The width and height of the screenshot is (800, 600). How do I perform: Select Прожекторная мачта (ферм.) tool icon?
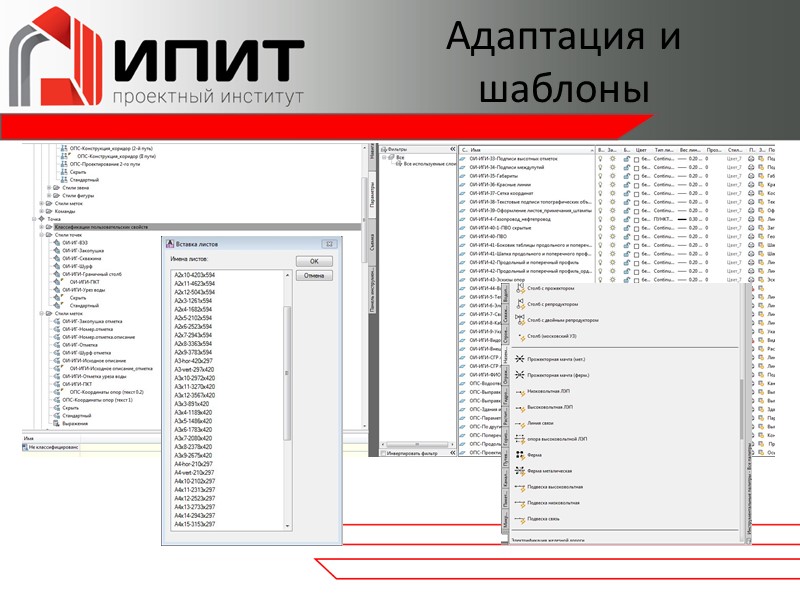point(520,375)
